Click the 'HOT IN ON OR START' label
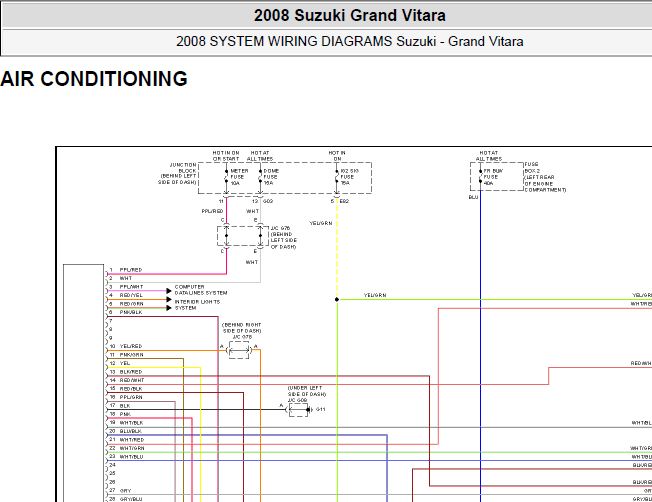This screenshot has width=652, height=502. [226, 156]
